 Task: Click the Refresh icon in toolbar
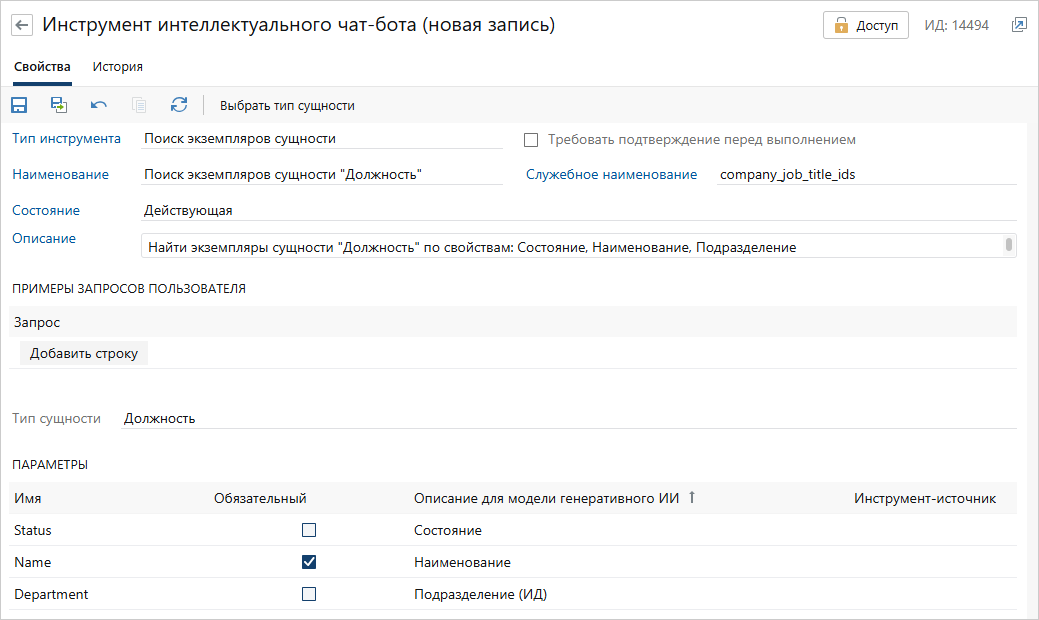pyautogui.click(x=179, y=105)
